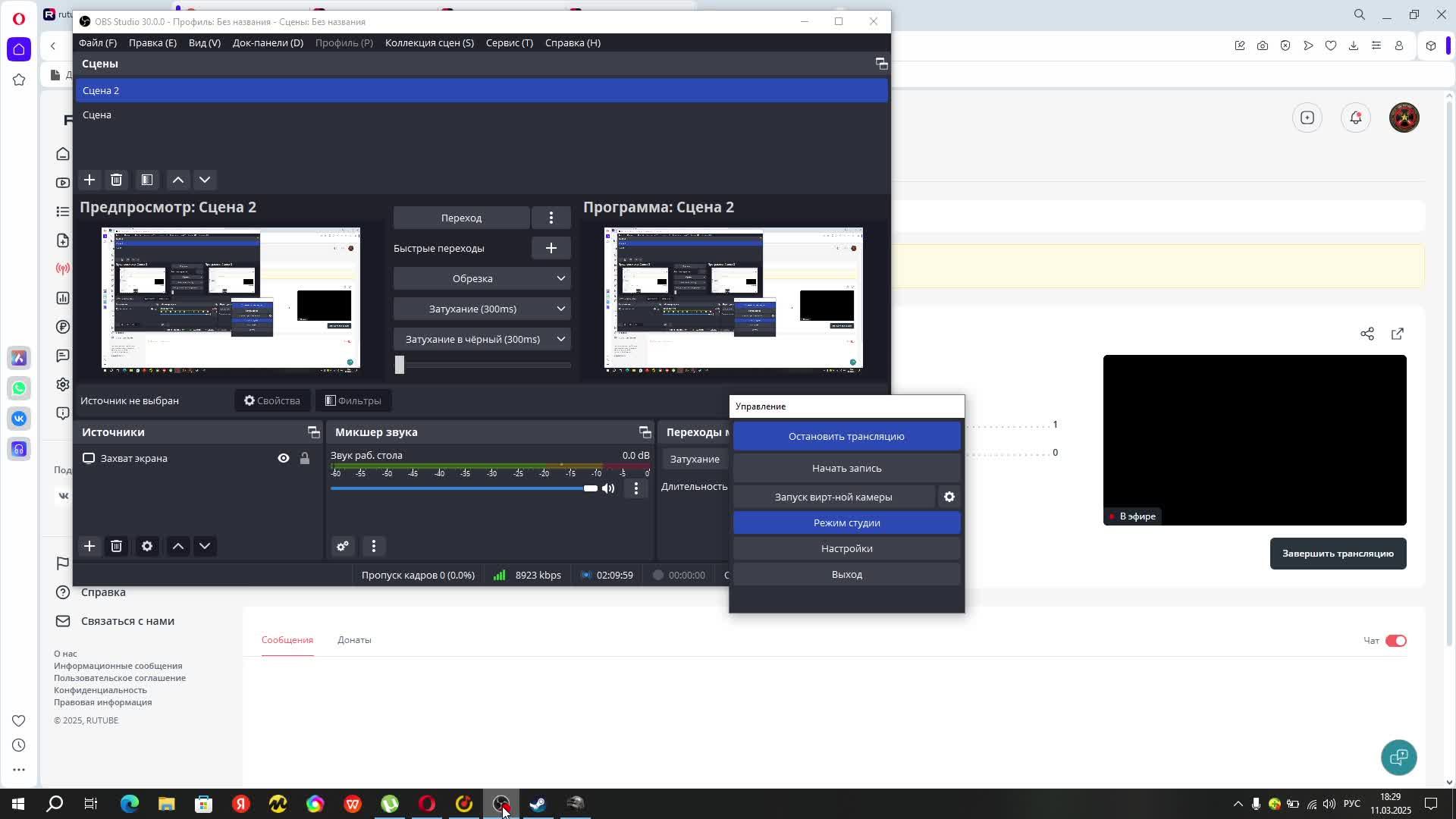Viewport: 1456px width, 819px height.
Task: Open Затухание (300ms) dropdown
Action: [x=482, y=309]
